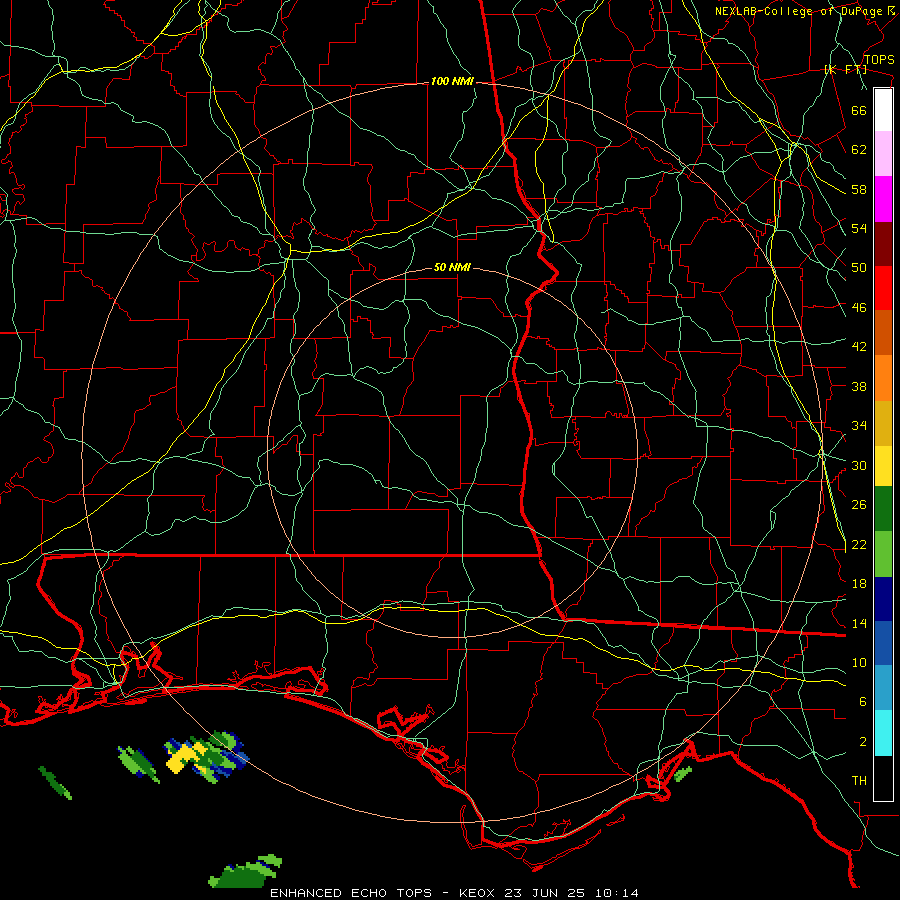This screenshot has height=900, width=900.
Task: Click the legend value '46'
Action: 859,308
